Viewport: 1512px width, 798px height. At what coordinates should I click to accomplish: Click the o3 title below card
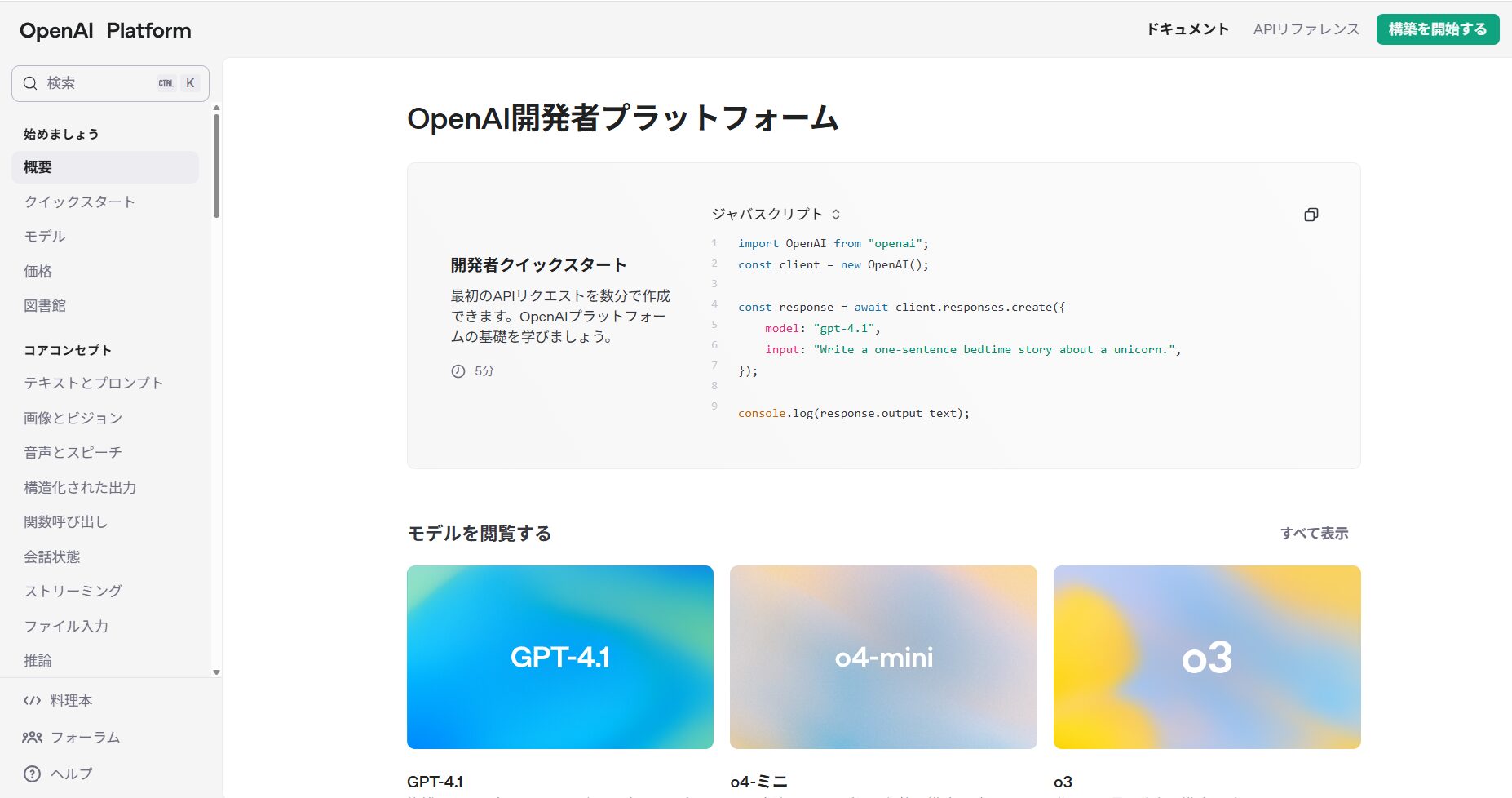click(x=1063, y=782)
